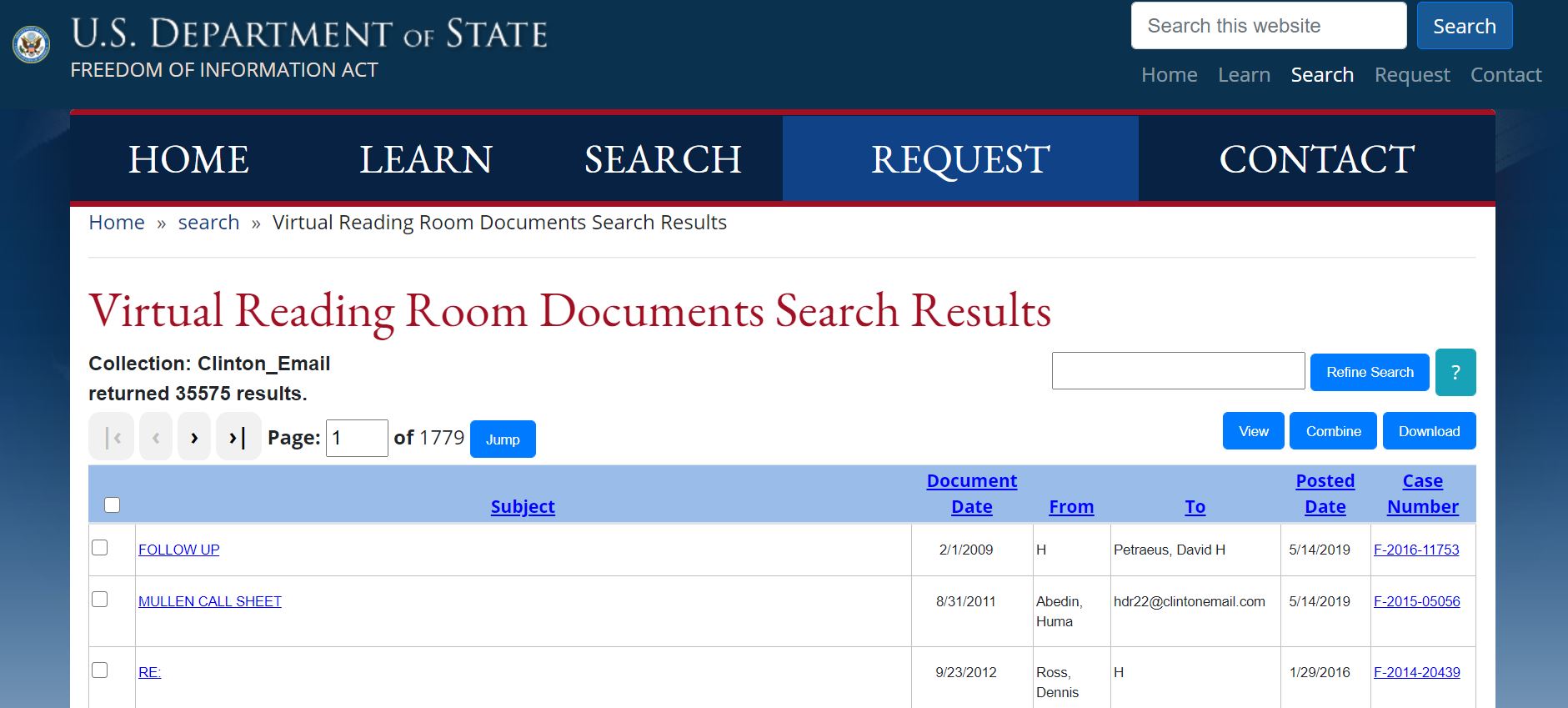
Task: Open case number F-2014-20439
Action: (x=1417, y=672)
